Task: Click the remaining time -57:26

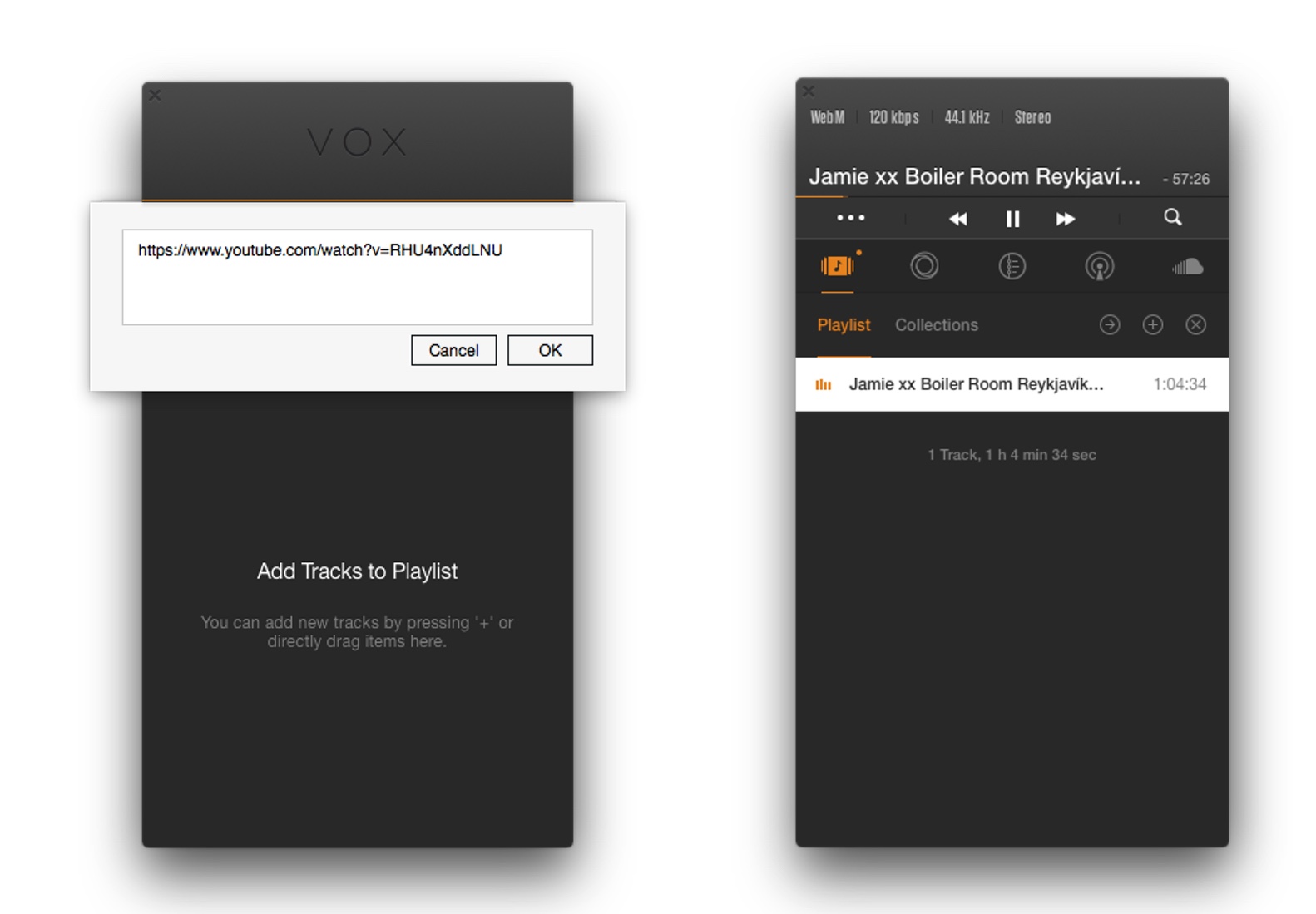Action: coord(1186,179)
